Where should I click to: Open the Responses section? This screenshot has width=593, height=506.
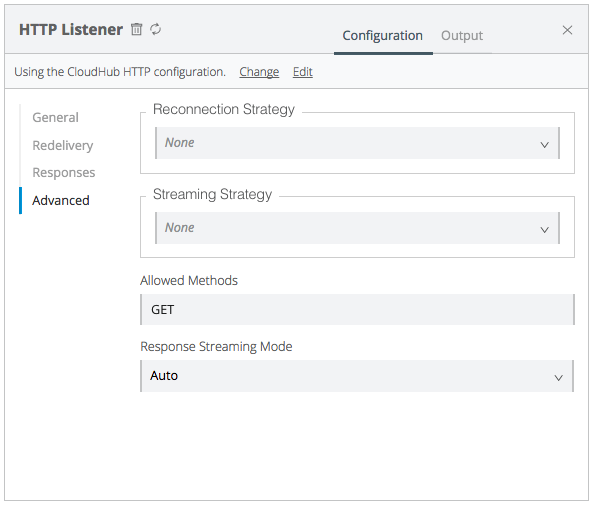click(64, 173)
